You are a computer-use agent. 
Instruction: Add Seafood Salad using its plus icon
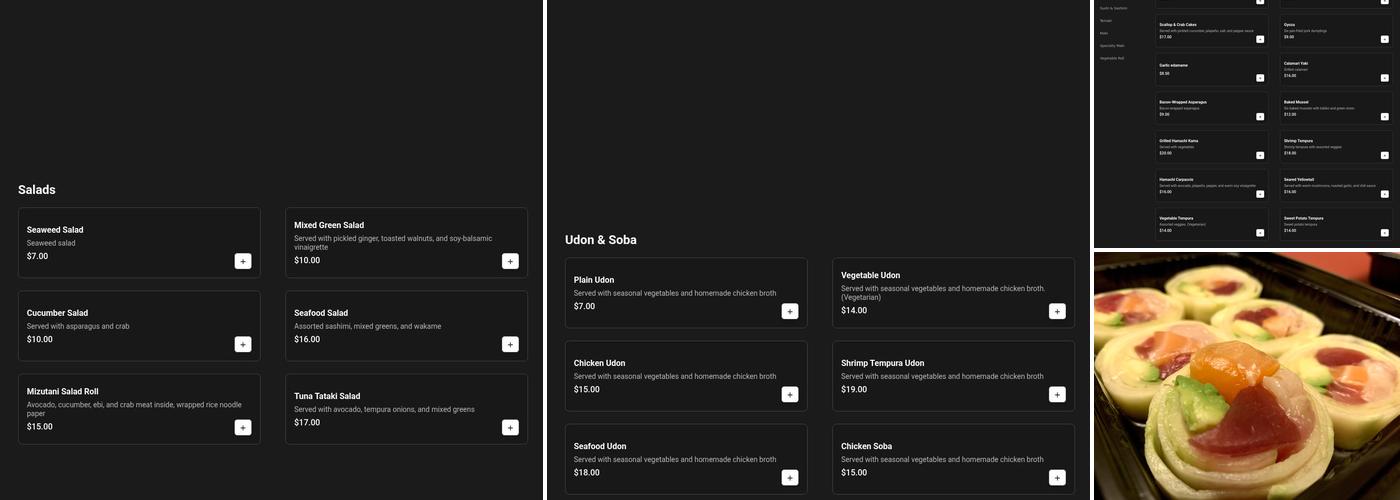(x=510, y=344)
